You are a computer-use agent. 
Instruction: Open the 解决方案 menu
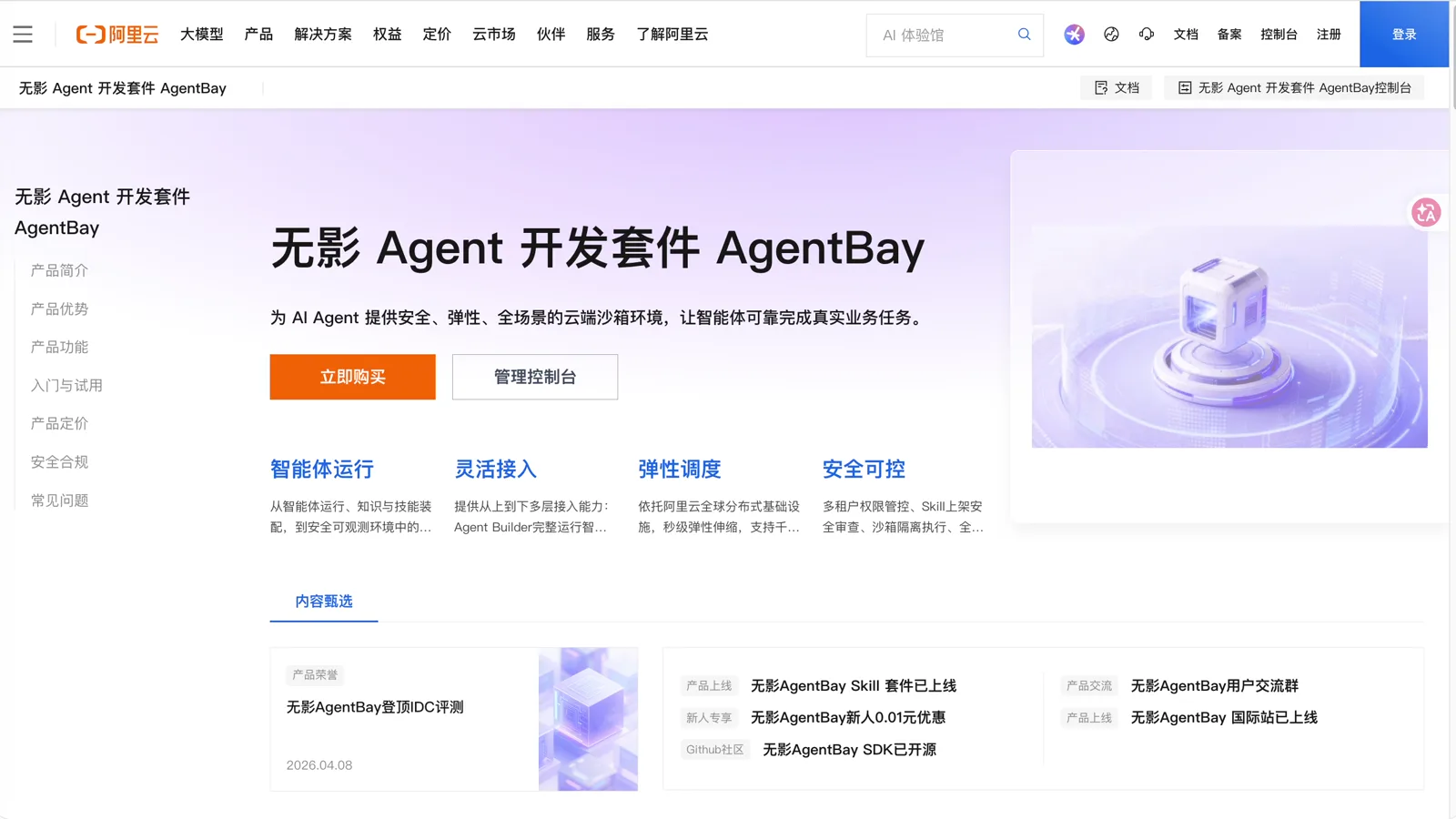pyautogui.click(x=323, y=35)
